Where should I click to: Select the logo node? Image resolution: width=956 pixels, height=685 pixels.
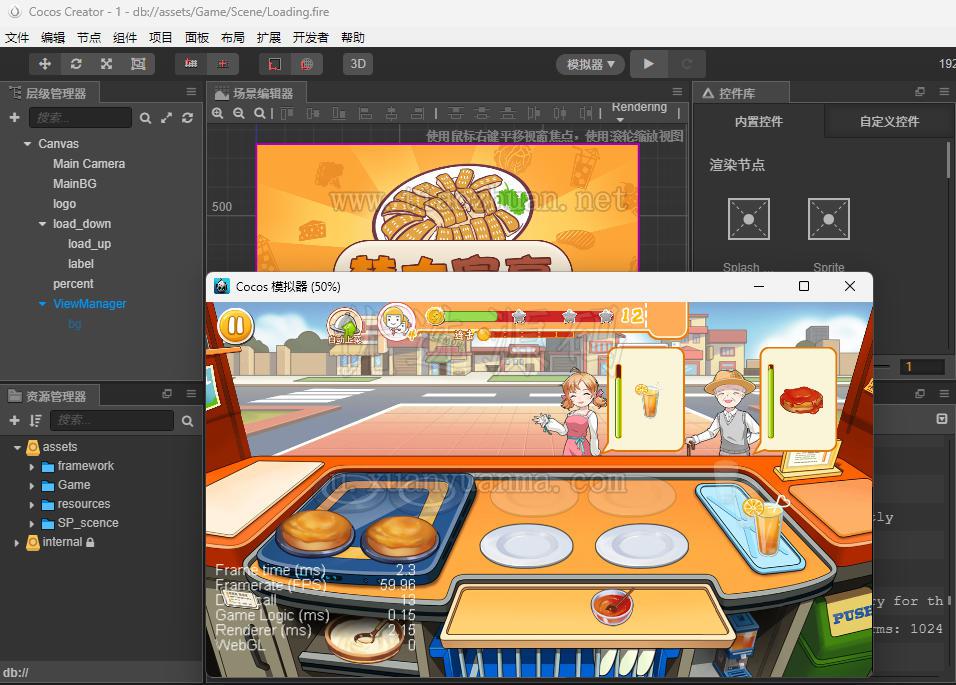tap(64, 204)
